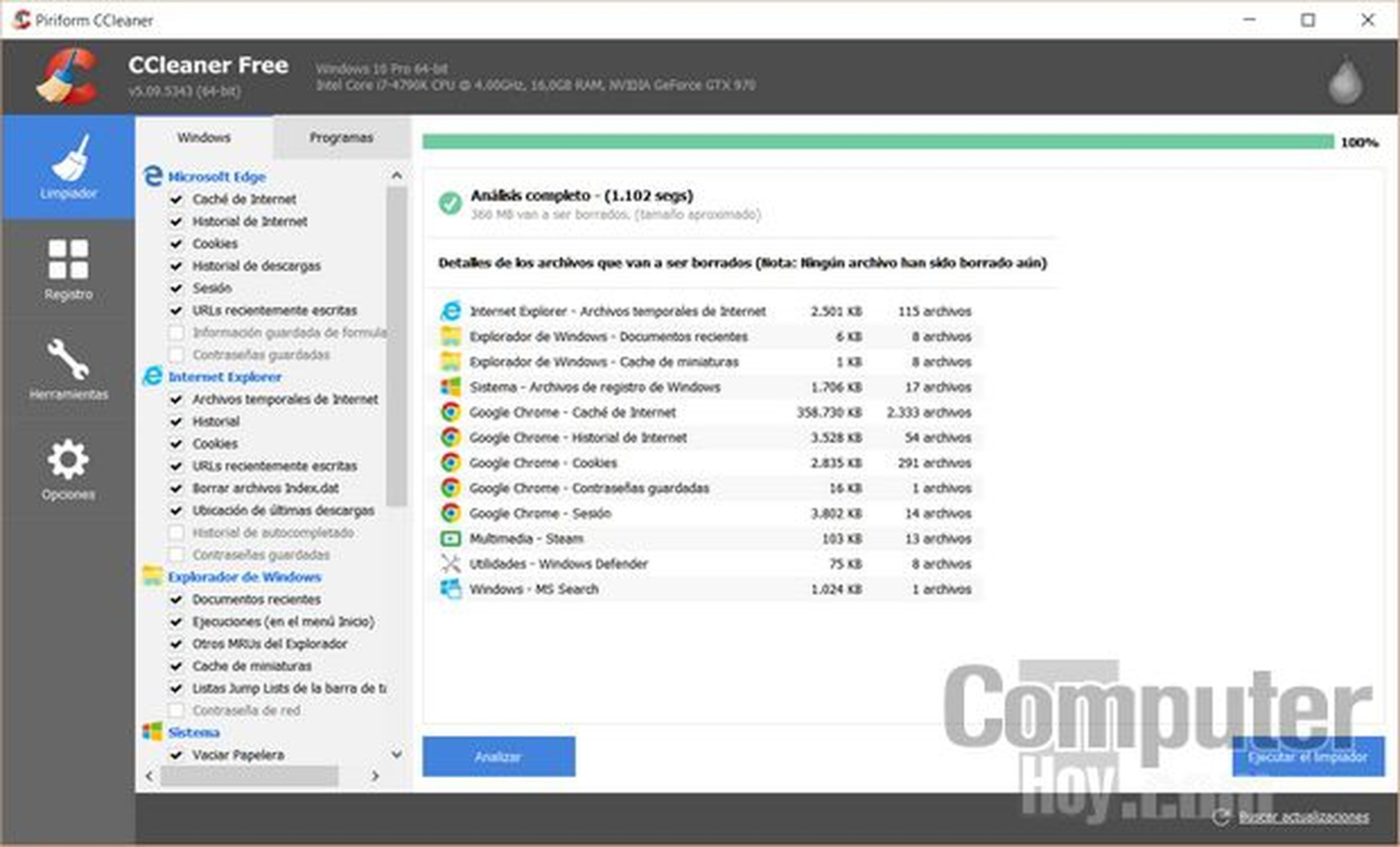
Task: Open the Opciones gear section
Action: (68, 469)
